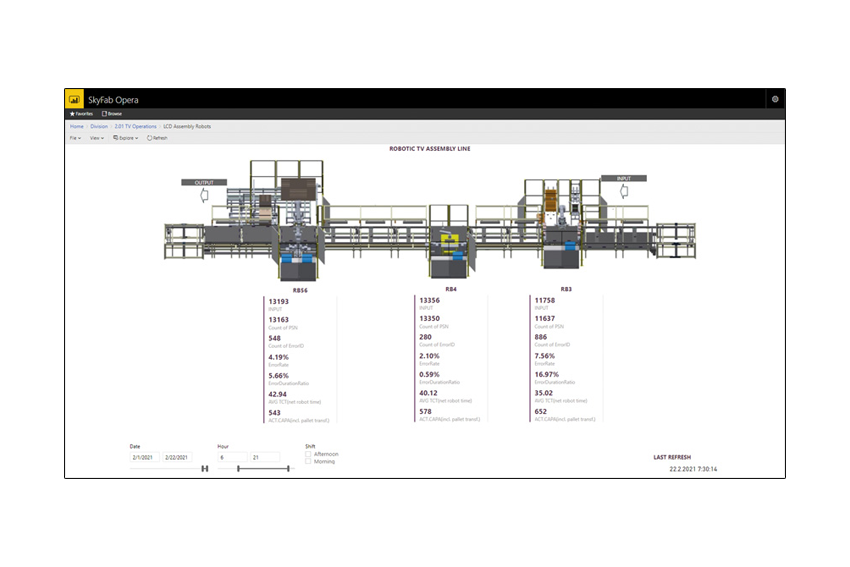Screen dimensions: 850x567
Task: Click ROBOTIC TV ASSEMBLY LINE title
Action: [x=430, y=149]
